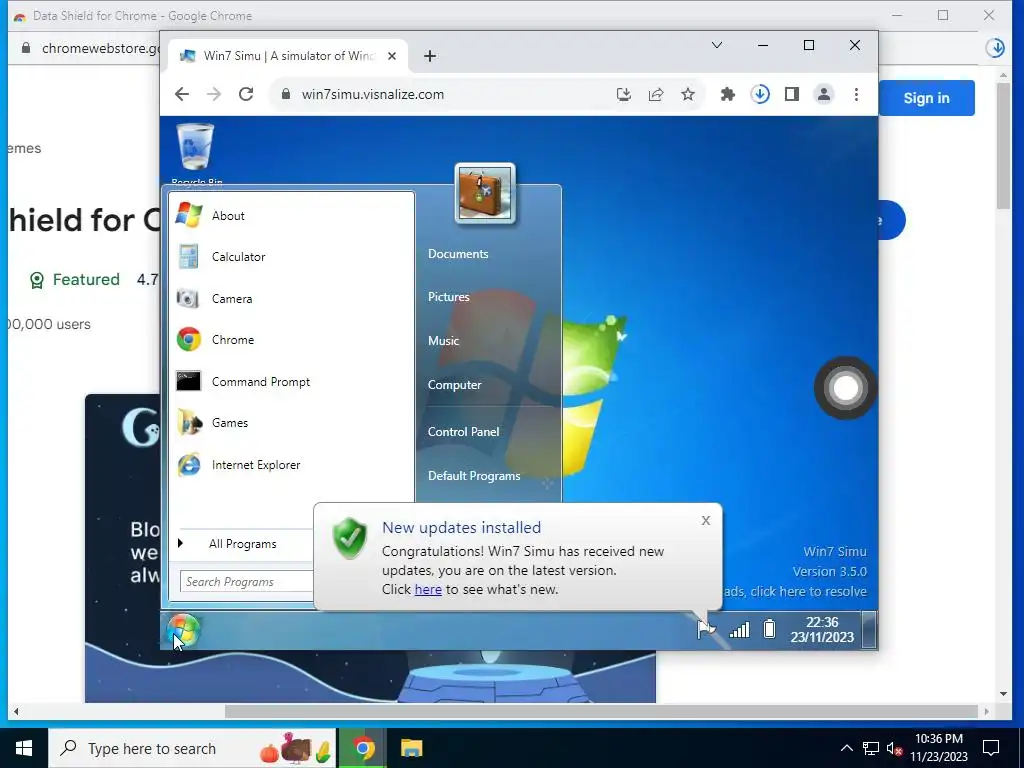Click the network tray icon on Windows taskbar
This screenshot has width=1024, height=768.
871,748
